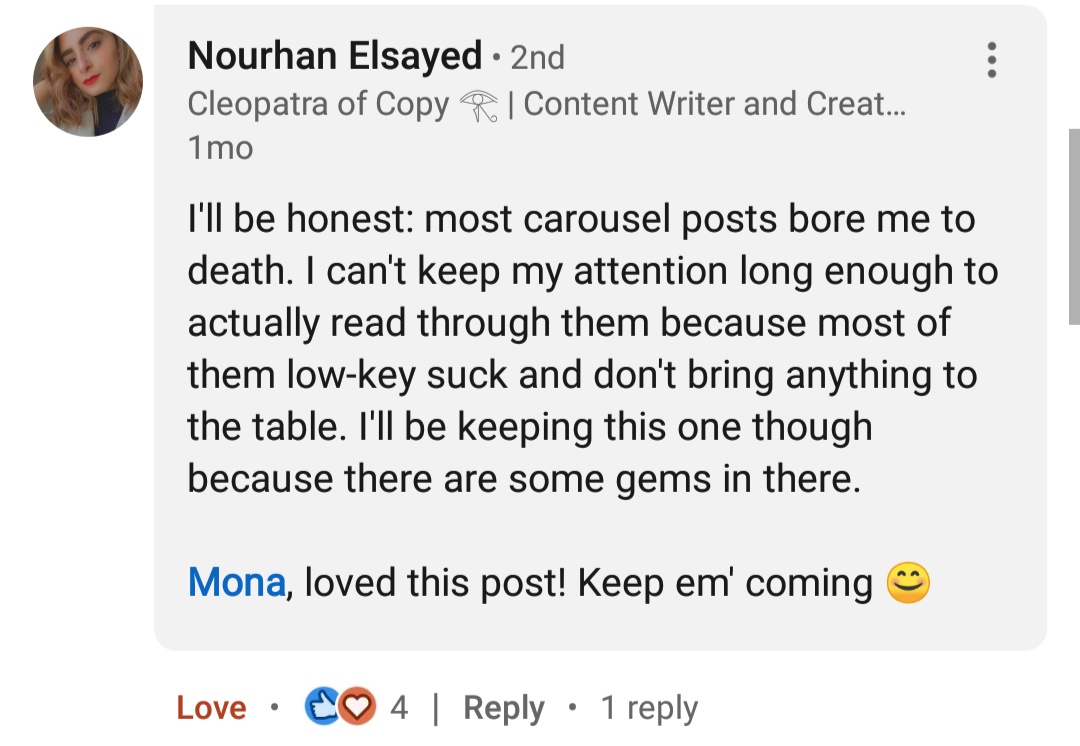The height and width of the screenshot is (746, 1080).
Task: Open the three-dot comment options menu
Action: coord(991,60)
